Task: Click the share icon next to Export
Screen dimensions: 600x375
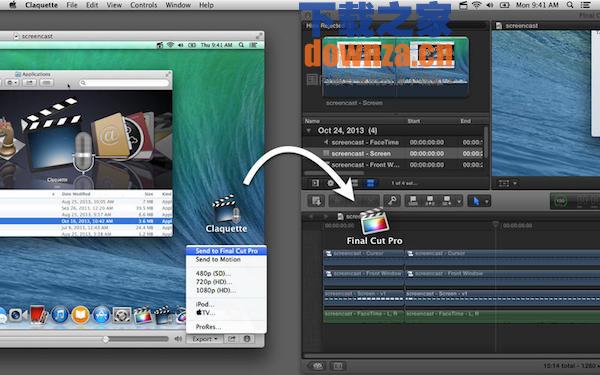Action: [232, 339]
